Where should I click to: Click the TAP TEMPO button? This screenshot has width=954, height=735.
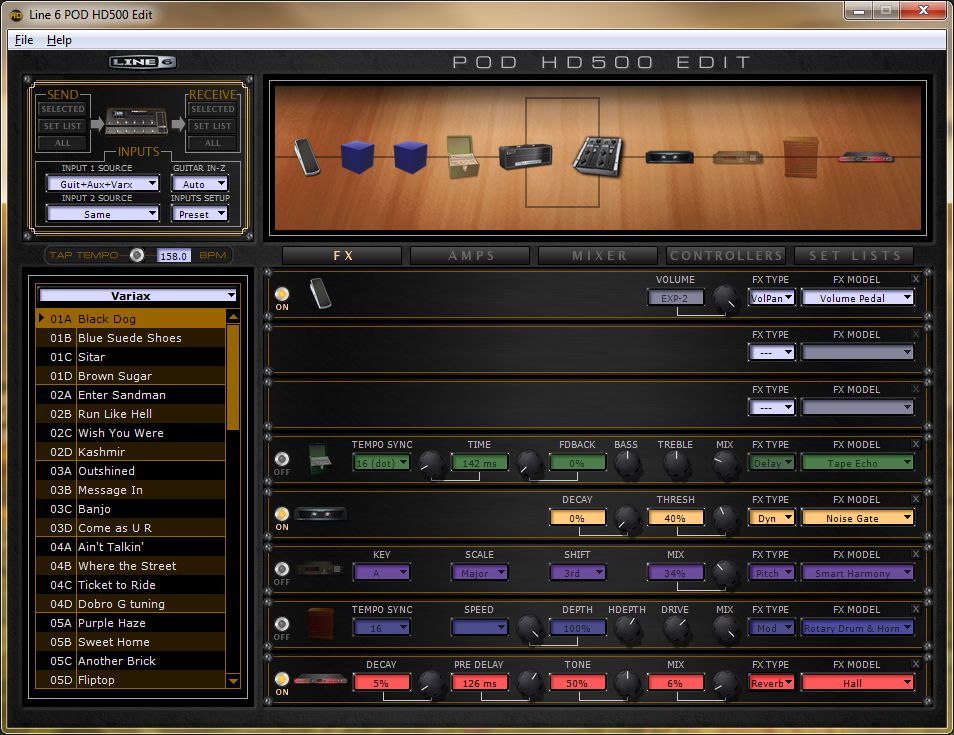[x=137, y=255]
